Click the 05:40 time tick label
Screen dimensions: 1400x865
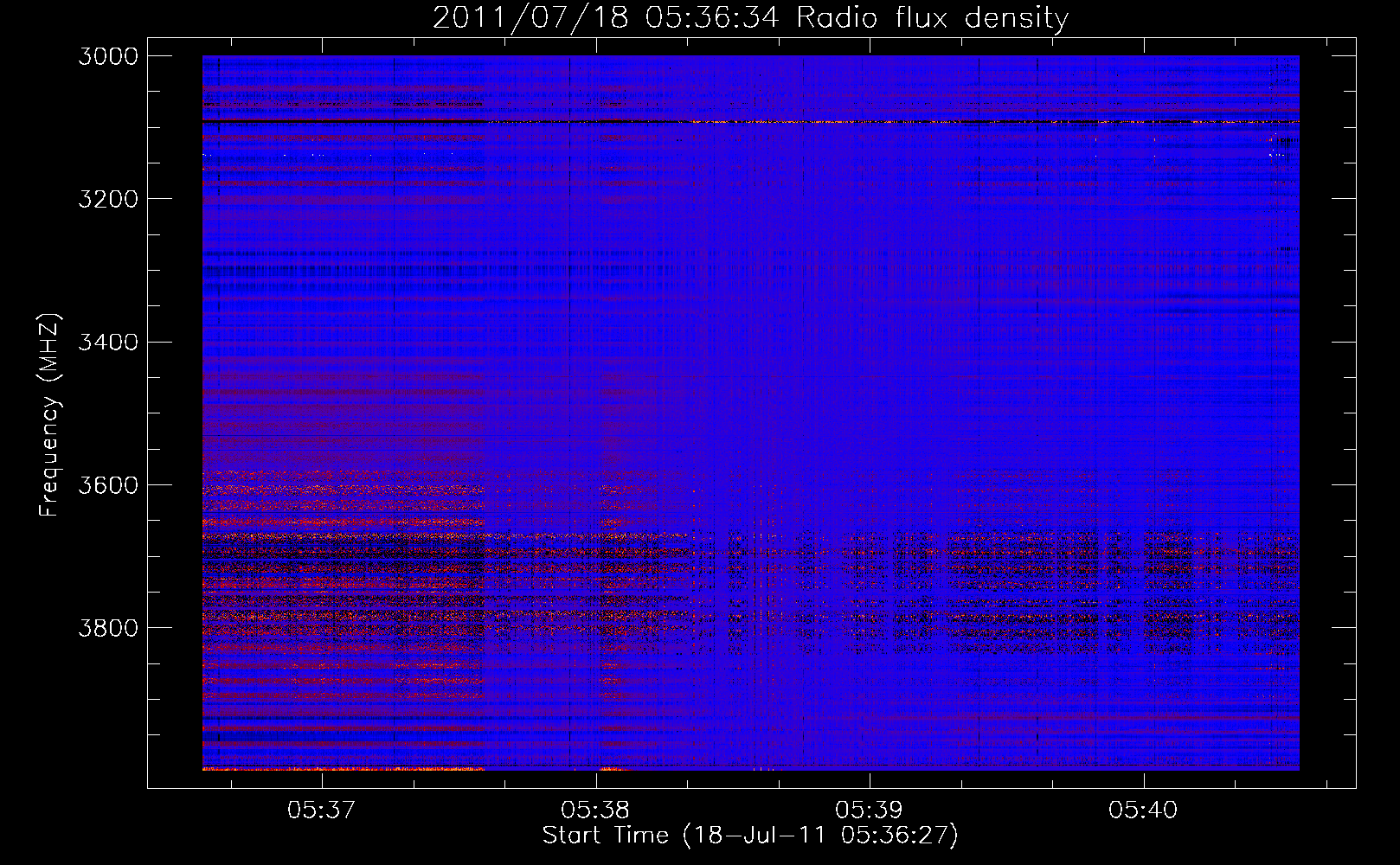[x=1143, y=810]
